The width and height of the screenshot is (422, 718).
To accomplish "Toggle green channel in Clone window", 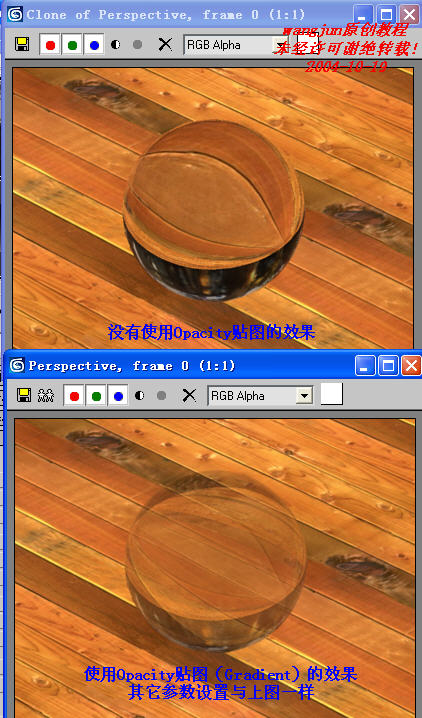I will click(72, 45).
